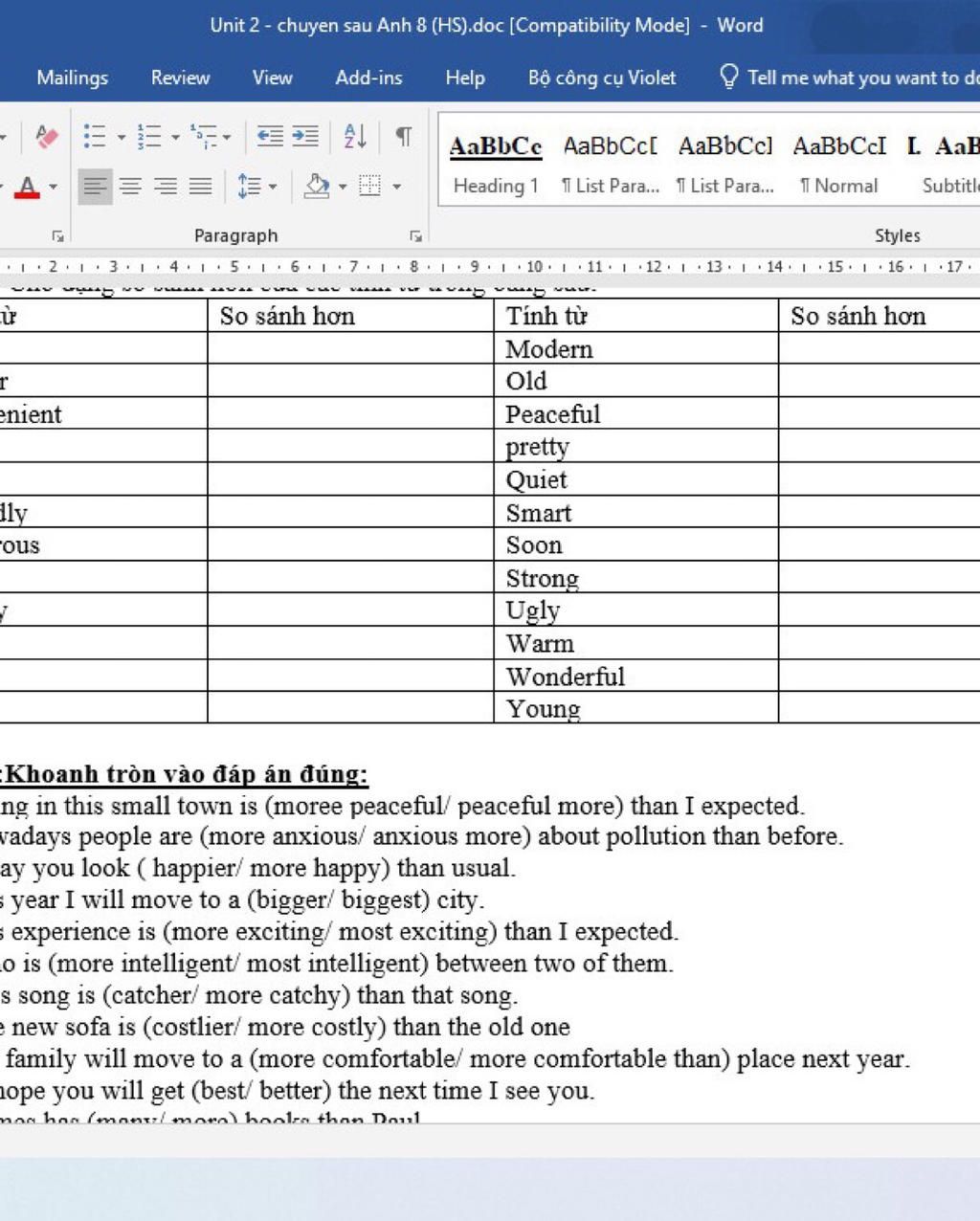Click the 'Peaceful' table cell
This screenshot has height=1221, width=980.
click(x=635, y=413)
